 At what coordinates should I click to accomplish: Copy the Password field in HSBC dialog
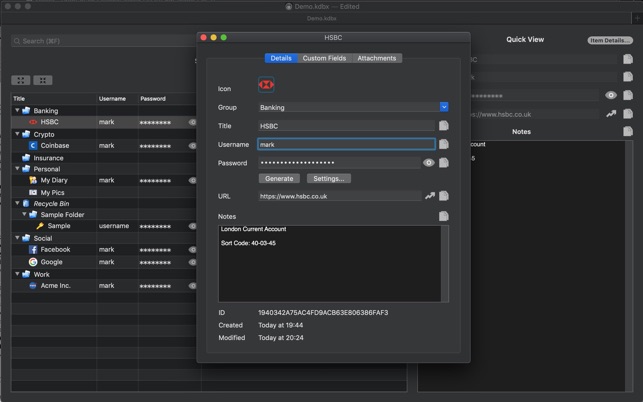[444, 162]
